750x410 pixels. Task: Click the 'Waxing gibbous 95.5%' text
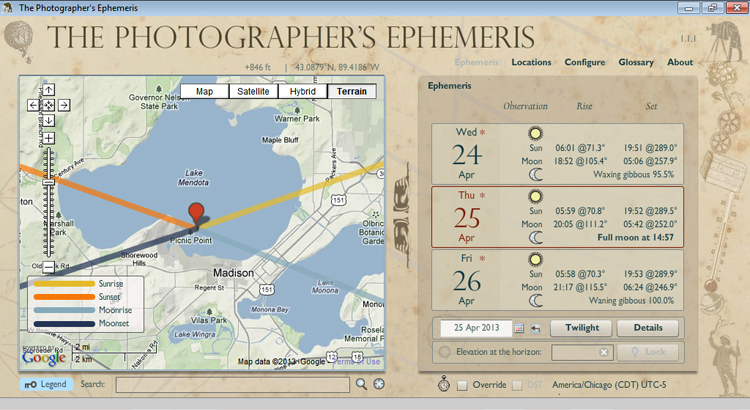(633, 175)
